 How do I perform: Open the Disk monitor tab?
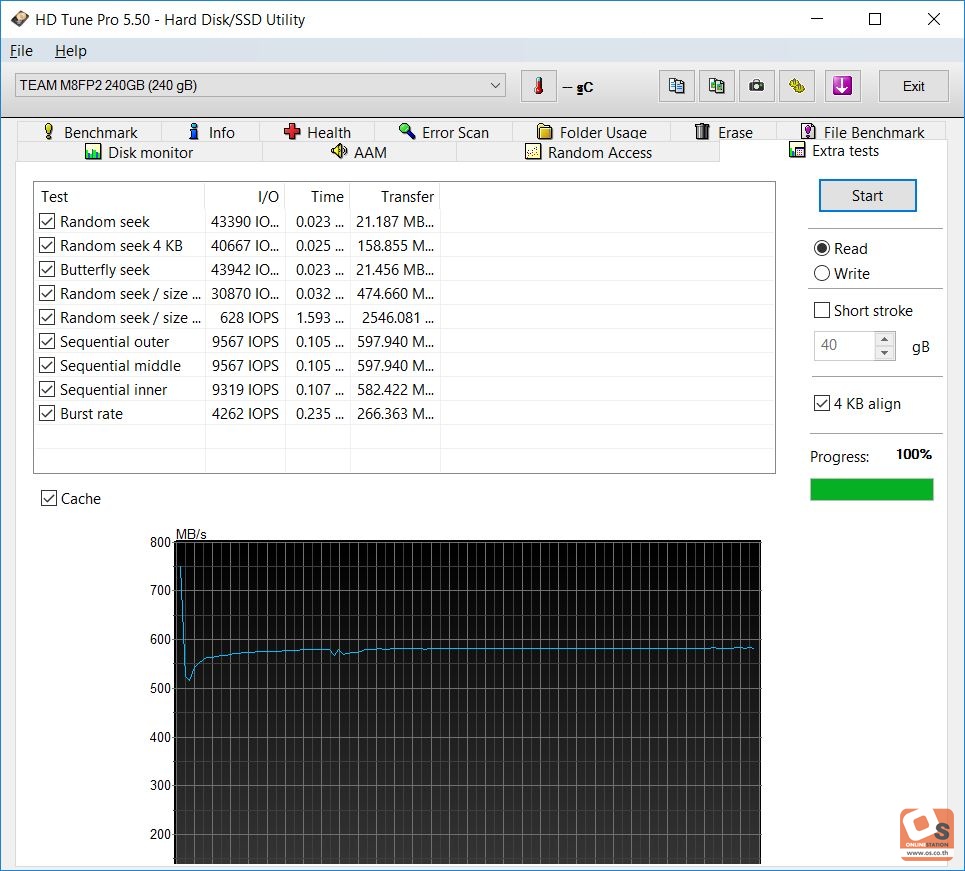point(140,152)
